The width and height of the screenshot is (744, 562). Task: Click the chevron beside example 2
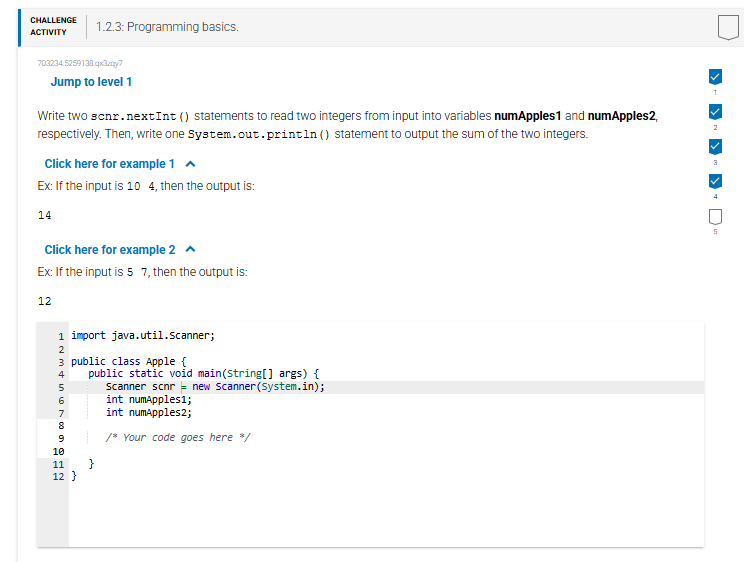click(x=190, y=249)
